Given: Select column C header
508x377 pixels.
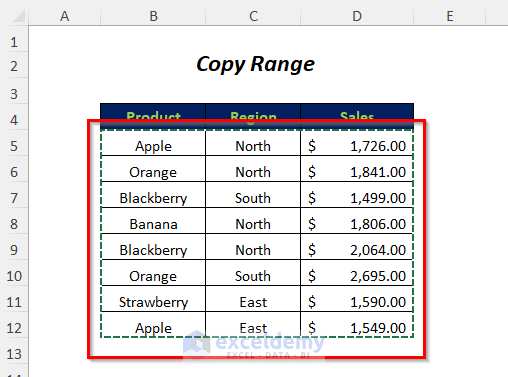Looking at the screenshot, I should click(253, 16).
